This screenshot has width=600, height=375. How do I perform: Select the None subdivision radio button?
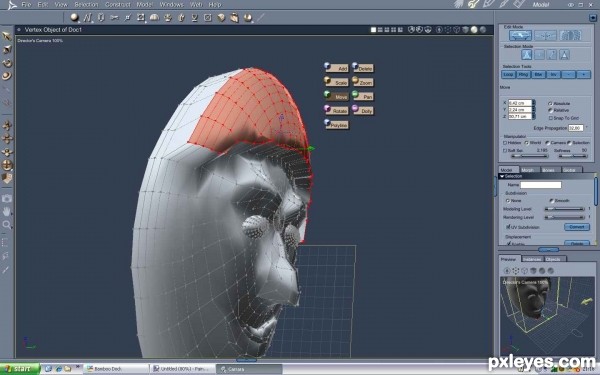(x=508, y=201)
